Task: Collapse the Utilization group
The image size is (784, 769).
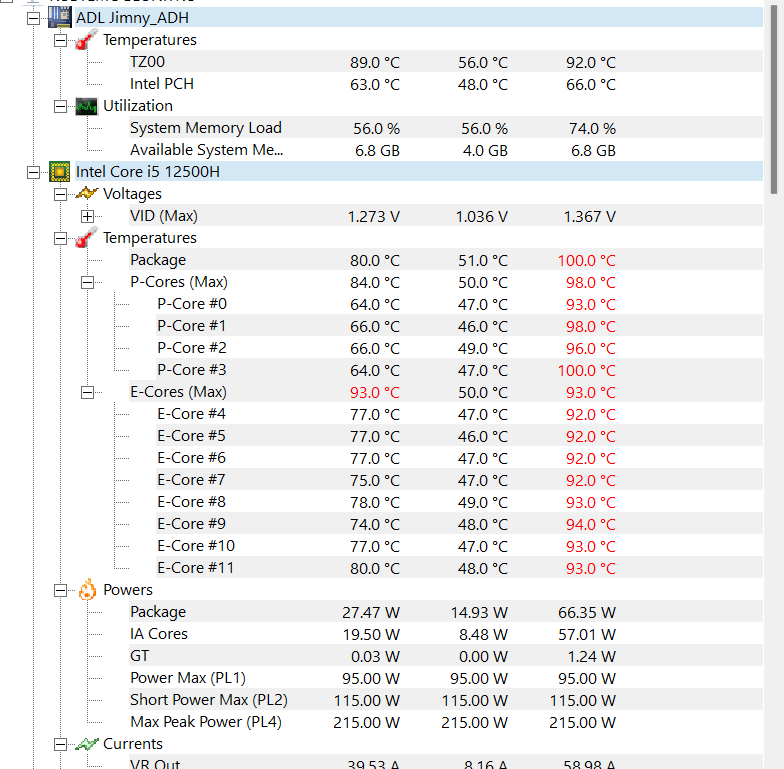Action: (60, 106)
